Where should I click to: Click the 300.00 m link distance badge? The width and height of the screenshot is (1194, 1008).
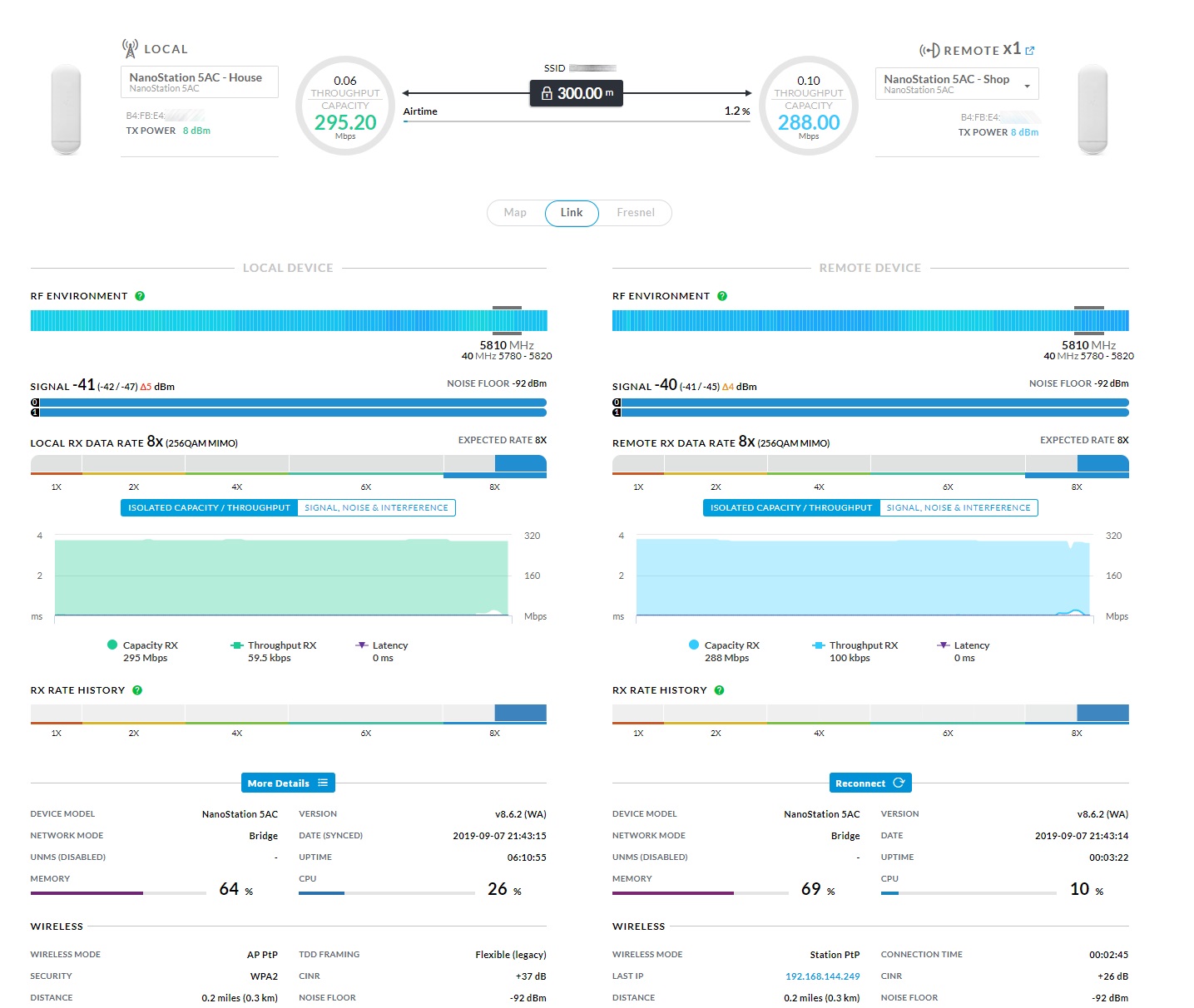(577, 93)
